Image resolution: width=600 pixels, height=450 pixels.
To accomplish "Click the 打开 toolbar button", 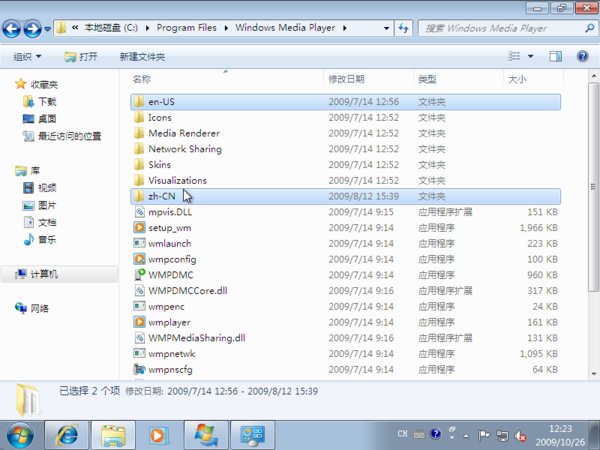I will 81,57.
